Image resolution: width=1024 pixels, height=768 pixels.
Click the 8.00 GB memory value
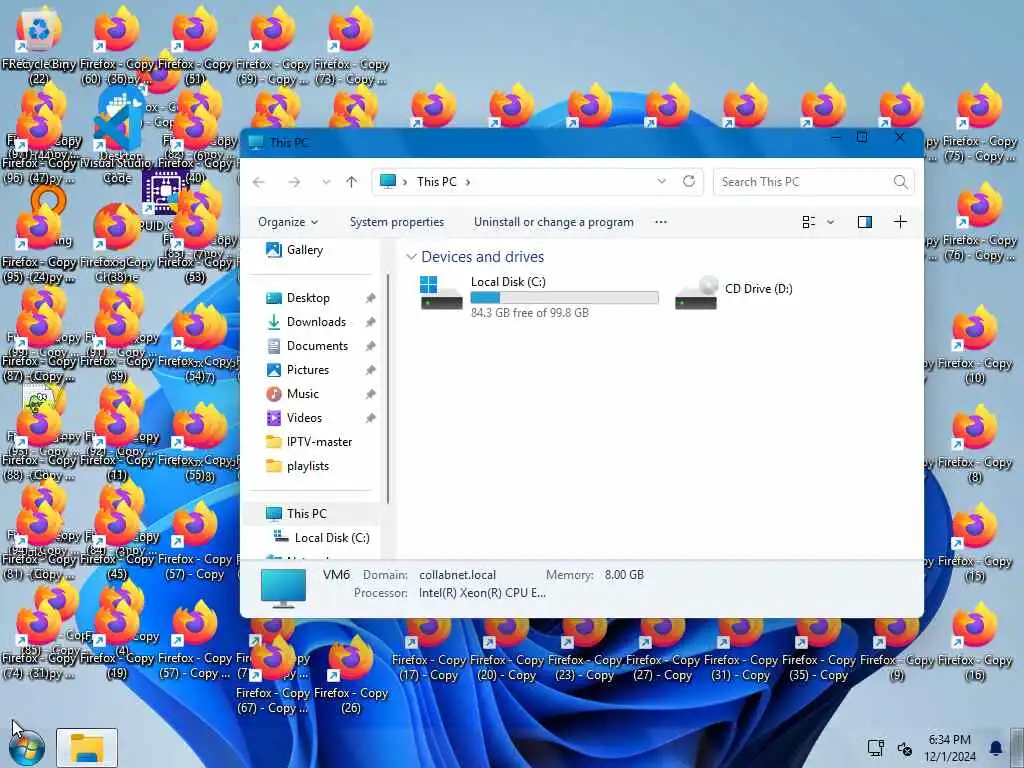click(624, 575)
